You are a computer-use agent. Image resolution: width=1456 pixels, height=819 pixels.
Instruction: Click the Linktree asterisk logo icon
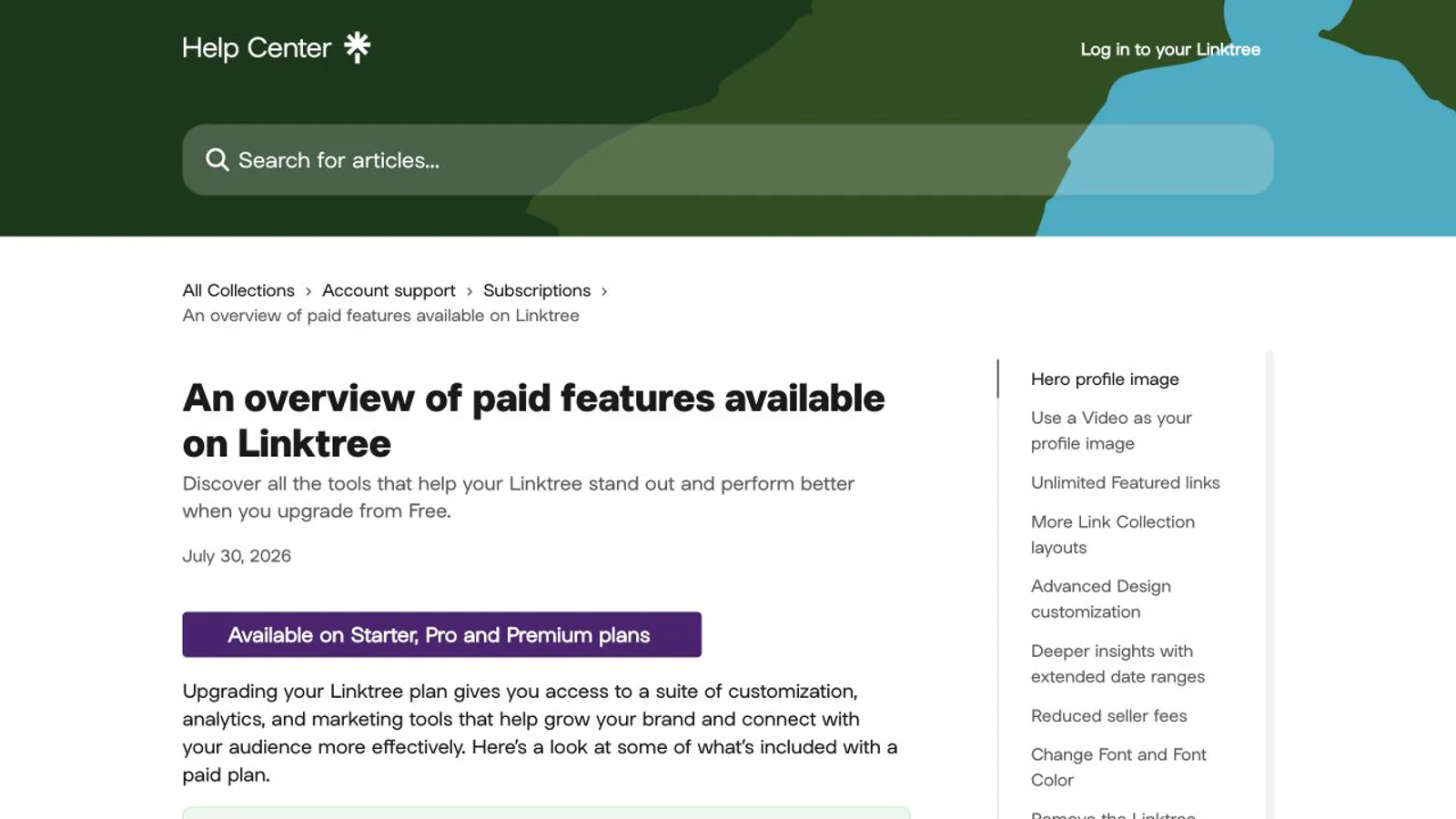pyautogui.click(x=358, y=47)
